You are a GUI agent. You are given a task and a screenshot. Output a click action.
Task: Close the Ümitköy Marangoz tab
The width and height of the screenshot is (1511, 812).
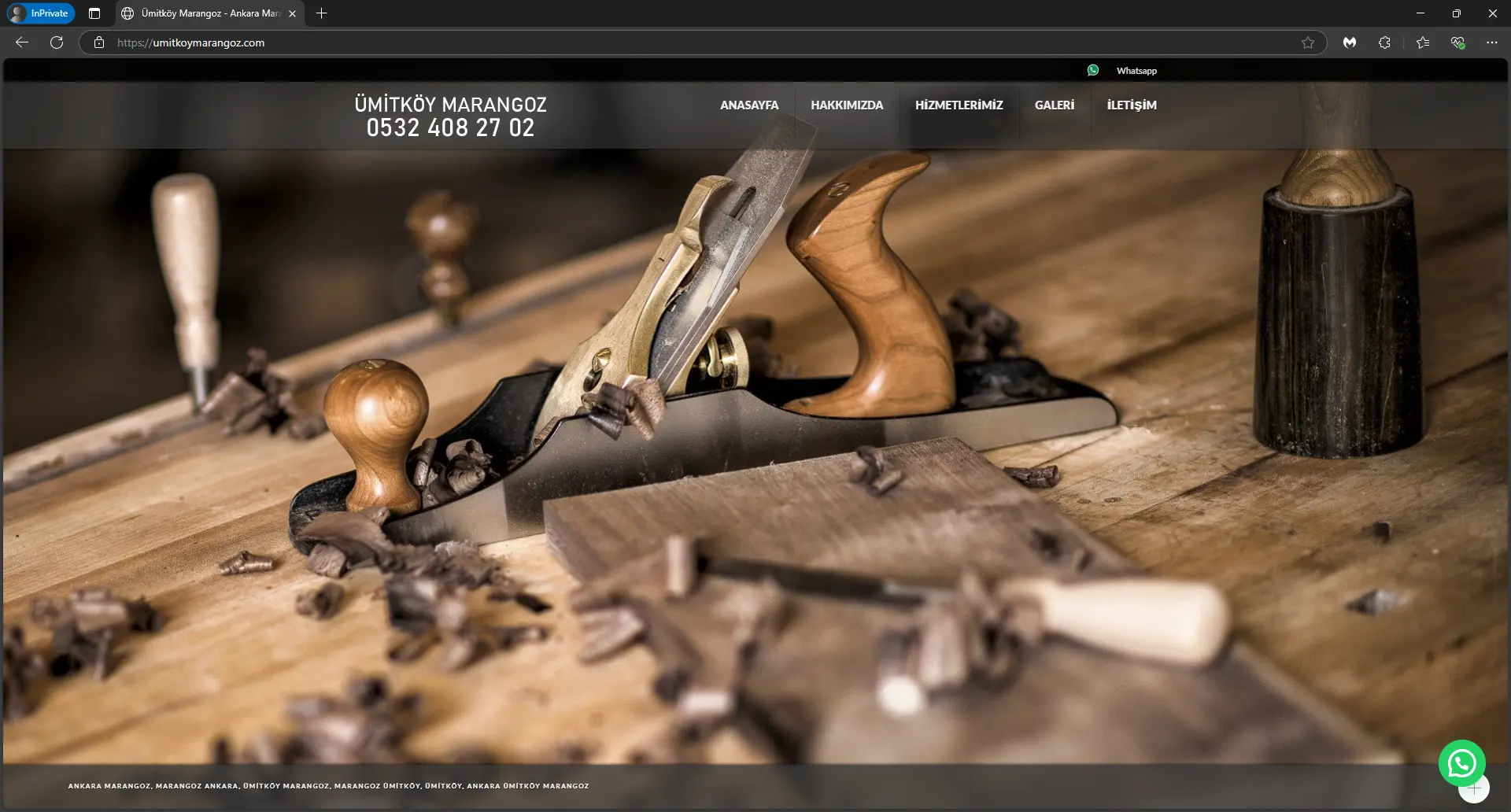point(292,13)
